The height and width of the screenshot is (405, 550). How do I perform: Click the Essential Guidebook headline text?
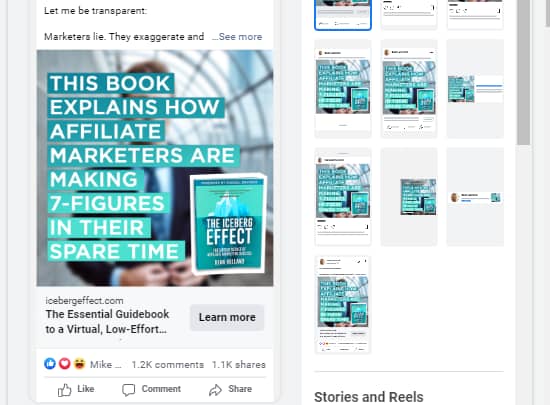coord(107,322)
